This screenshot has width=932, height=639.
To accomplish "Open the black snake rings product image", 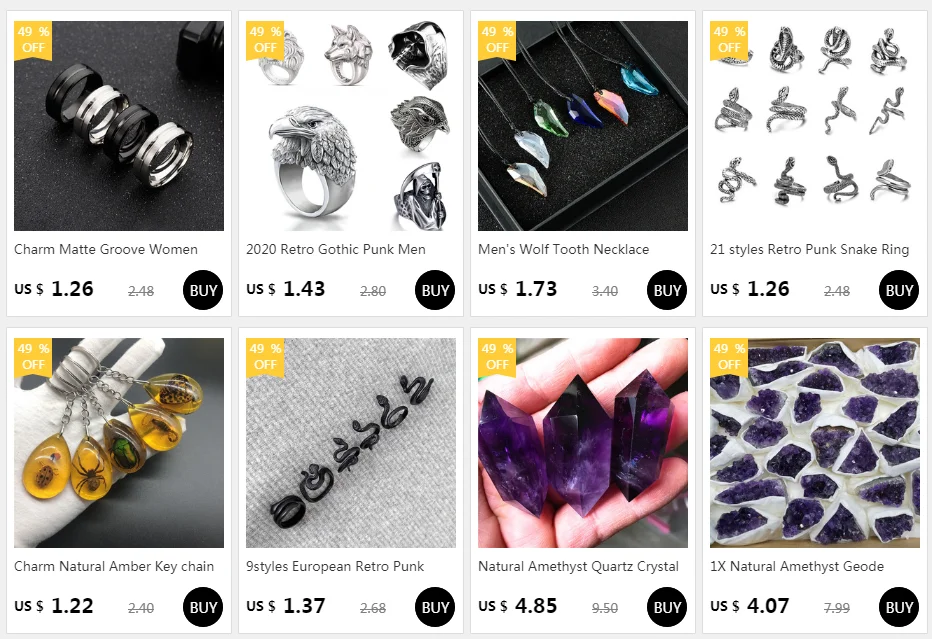I will pos(351,443).
